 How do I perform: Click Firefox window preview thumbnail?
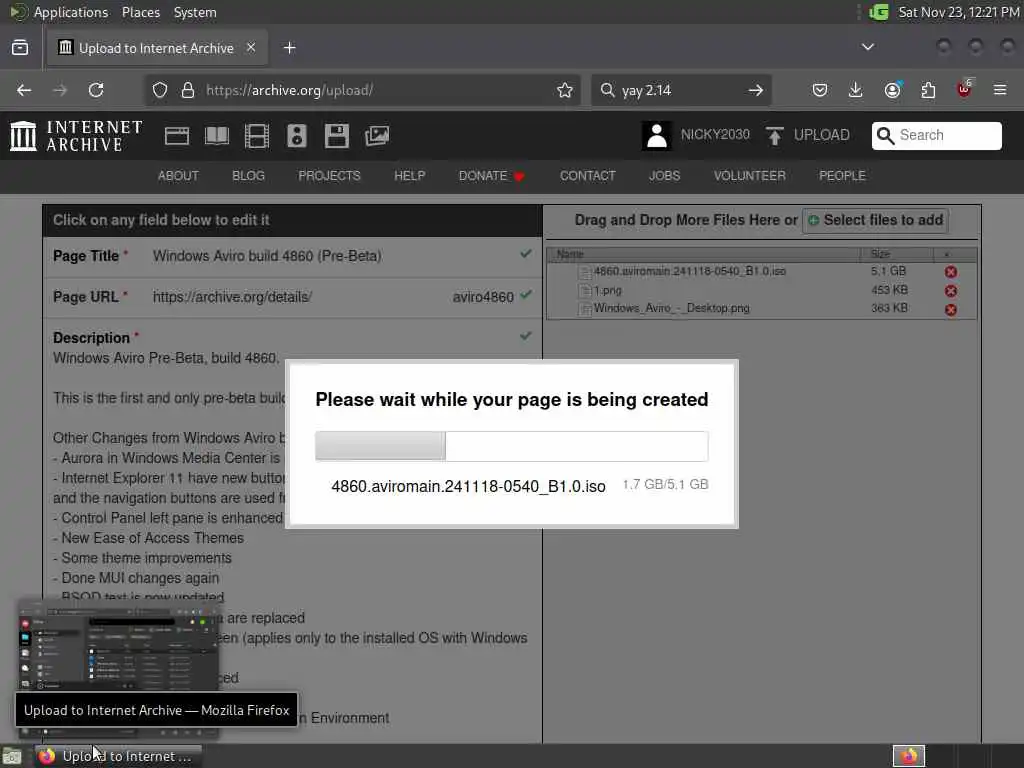[118, 645]
